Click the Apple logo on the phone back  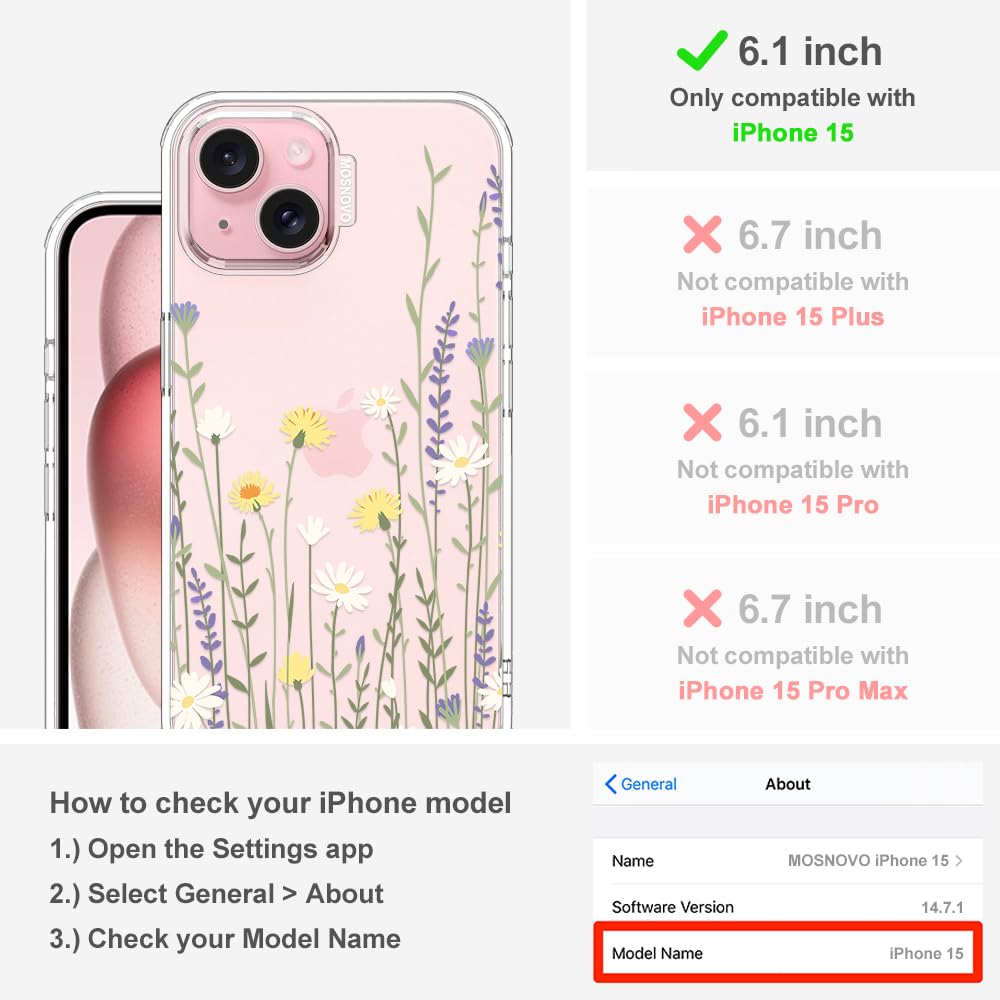tap(341, 435)
